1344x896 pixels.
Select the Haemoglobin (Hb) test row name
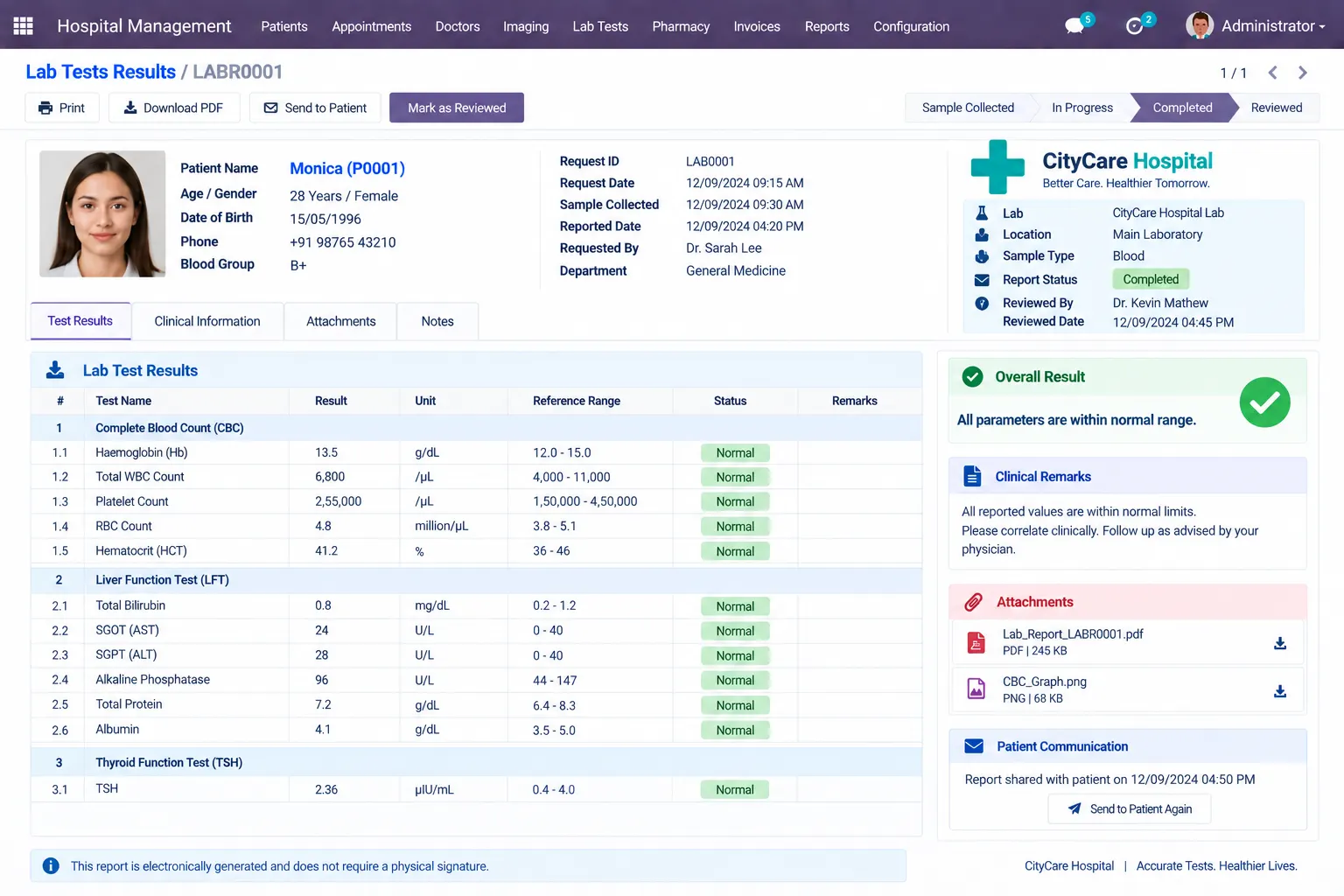pos(142,452)
